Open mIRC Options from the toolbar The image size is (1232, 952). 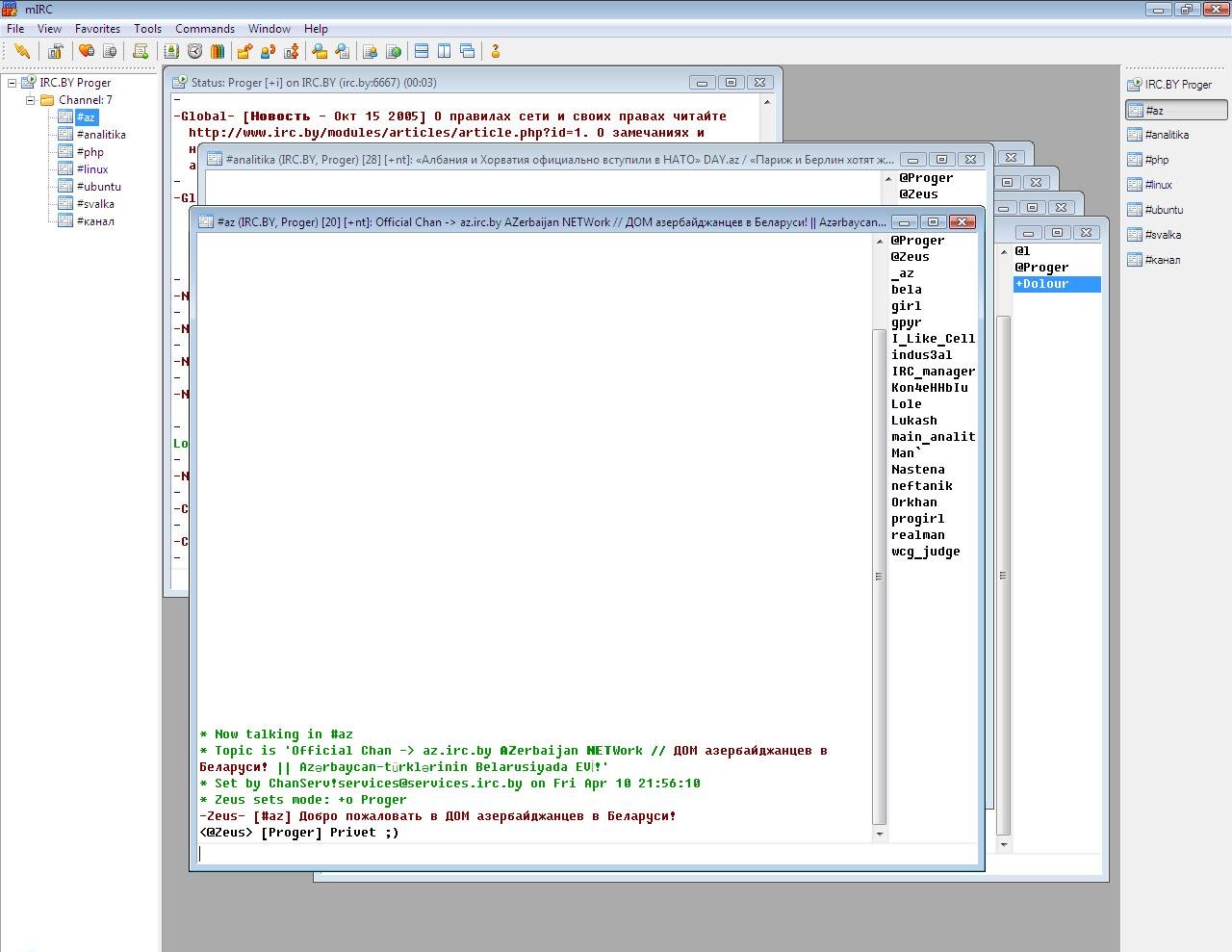click(55, 51)
